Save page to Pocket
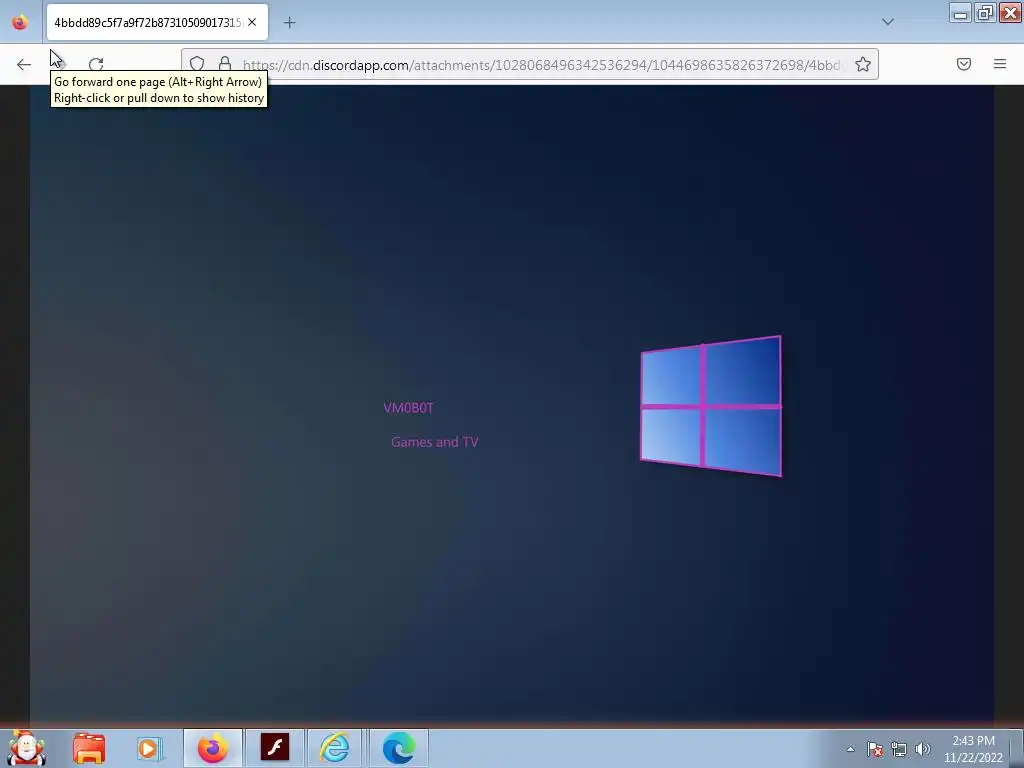 964,64
